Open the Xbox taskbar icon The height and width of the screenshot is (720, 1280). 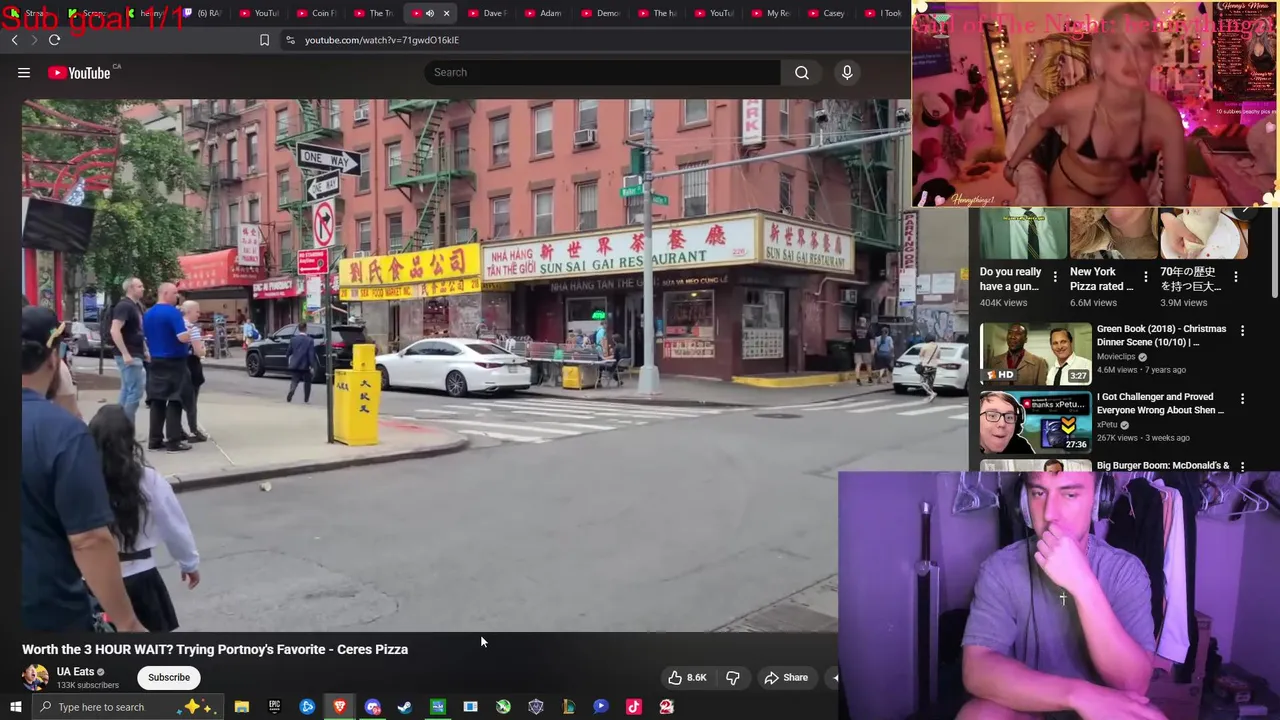click(503, 707)
